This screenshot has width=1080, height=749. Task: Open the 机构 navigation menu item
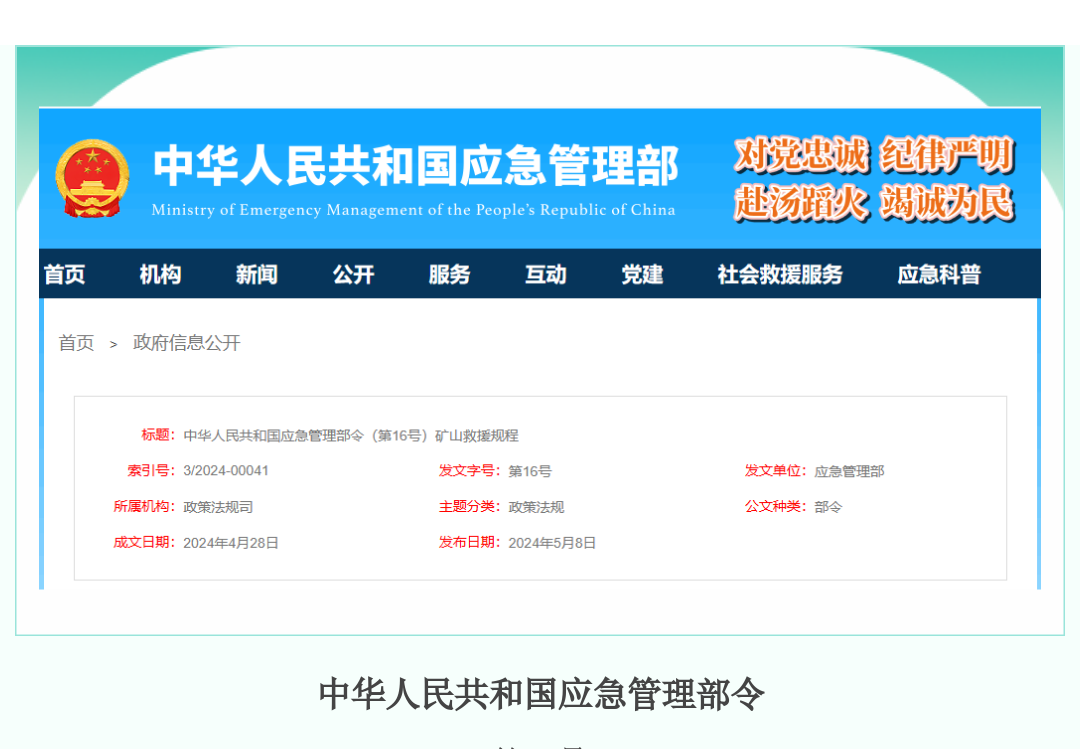click(160, 274)
